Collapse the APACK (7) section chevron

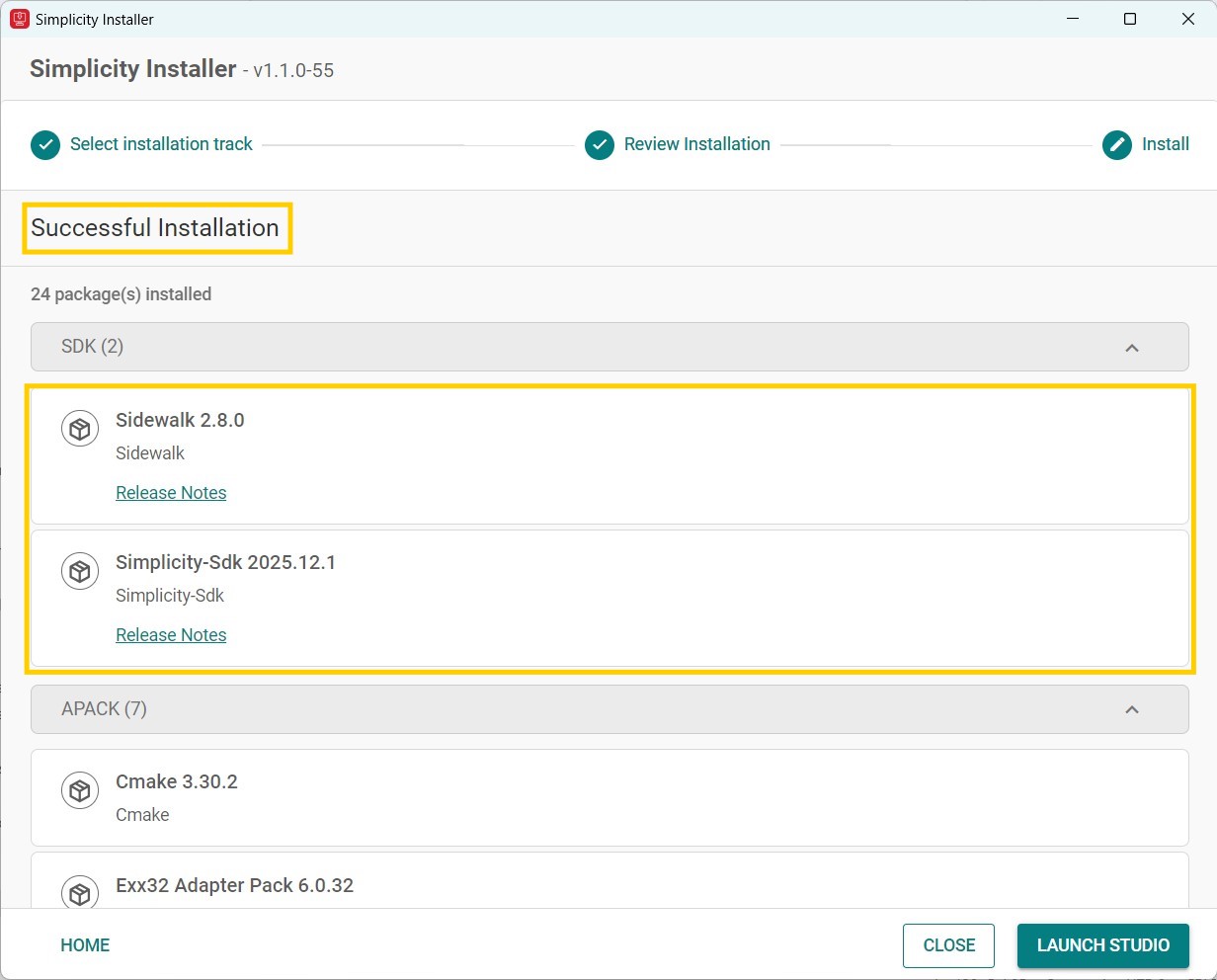pos(1132,709)
